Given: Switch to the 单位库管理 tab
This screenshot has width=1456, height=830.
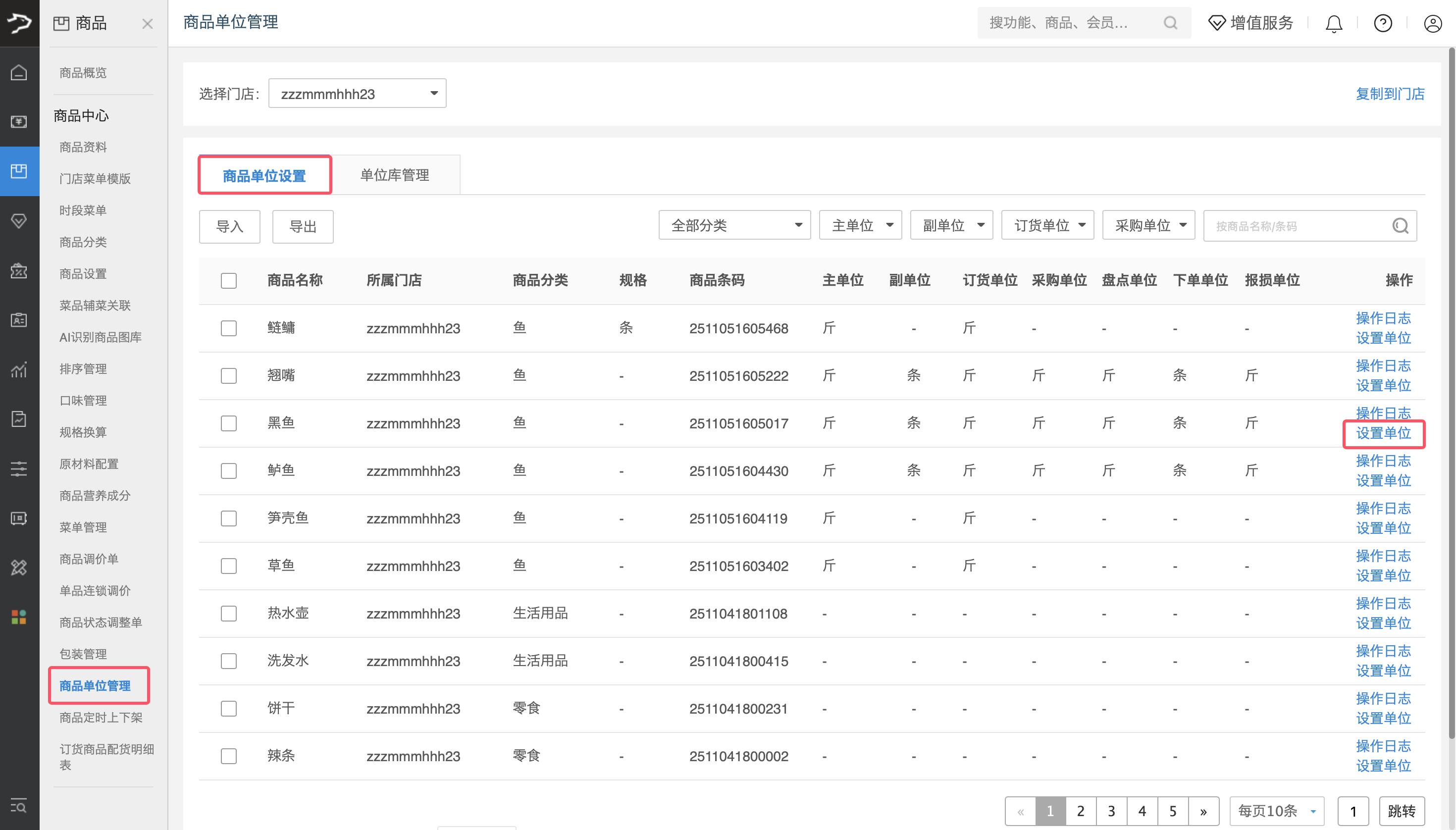Looking at the screenshot, I should coord(395,175).
